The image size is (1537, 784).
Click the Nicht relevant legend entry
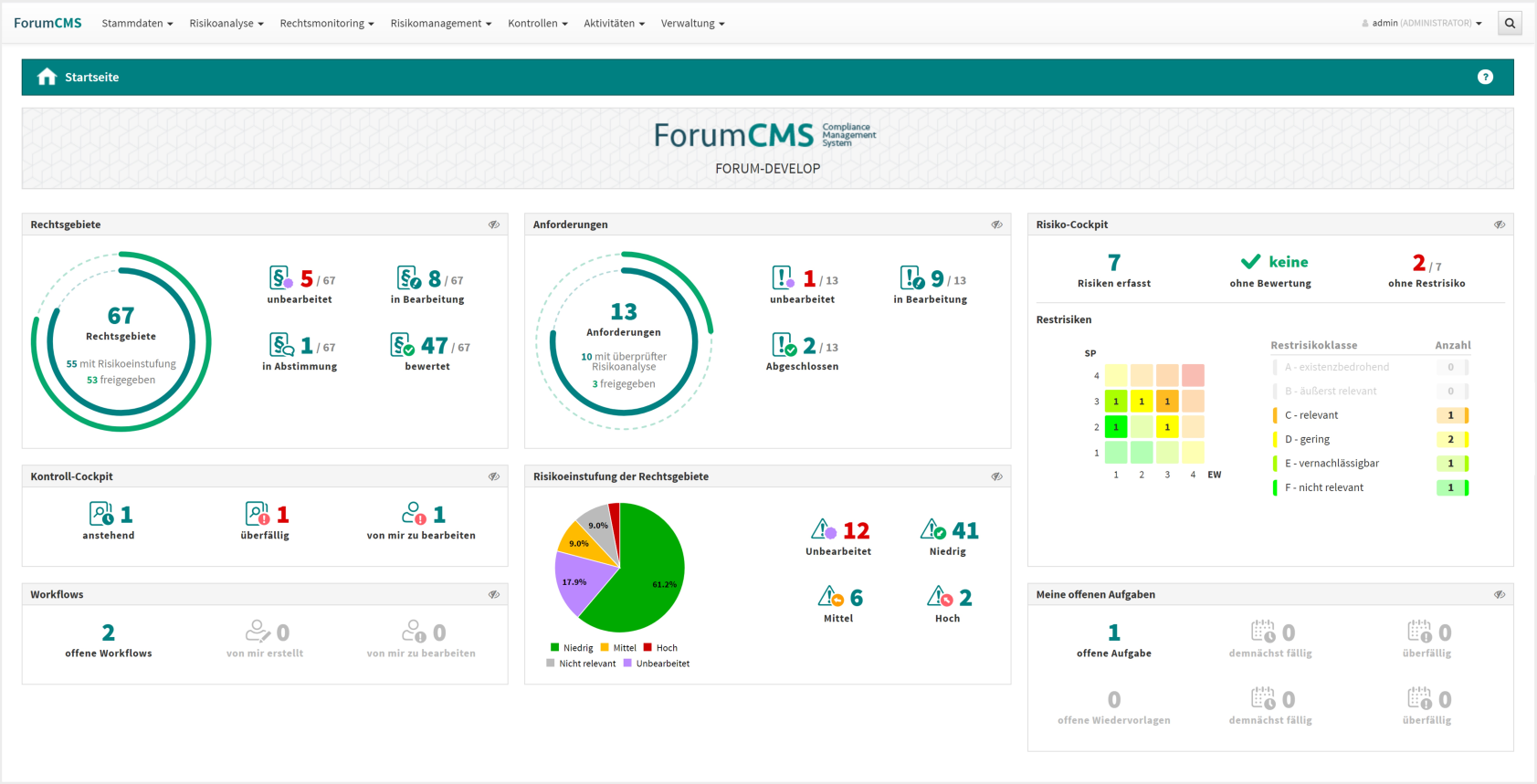(x=581, y=664)
